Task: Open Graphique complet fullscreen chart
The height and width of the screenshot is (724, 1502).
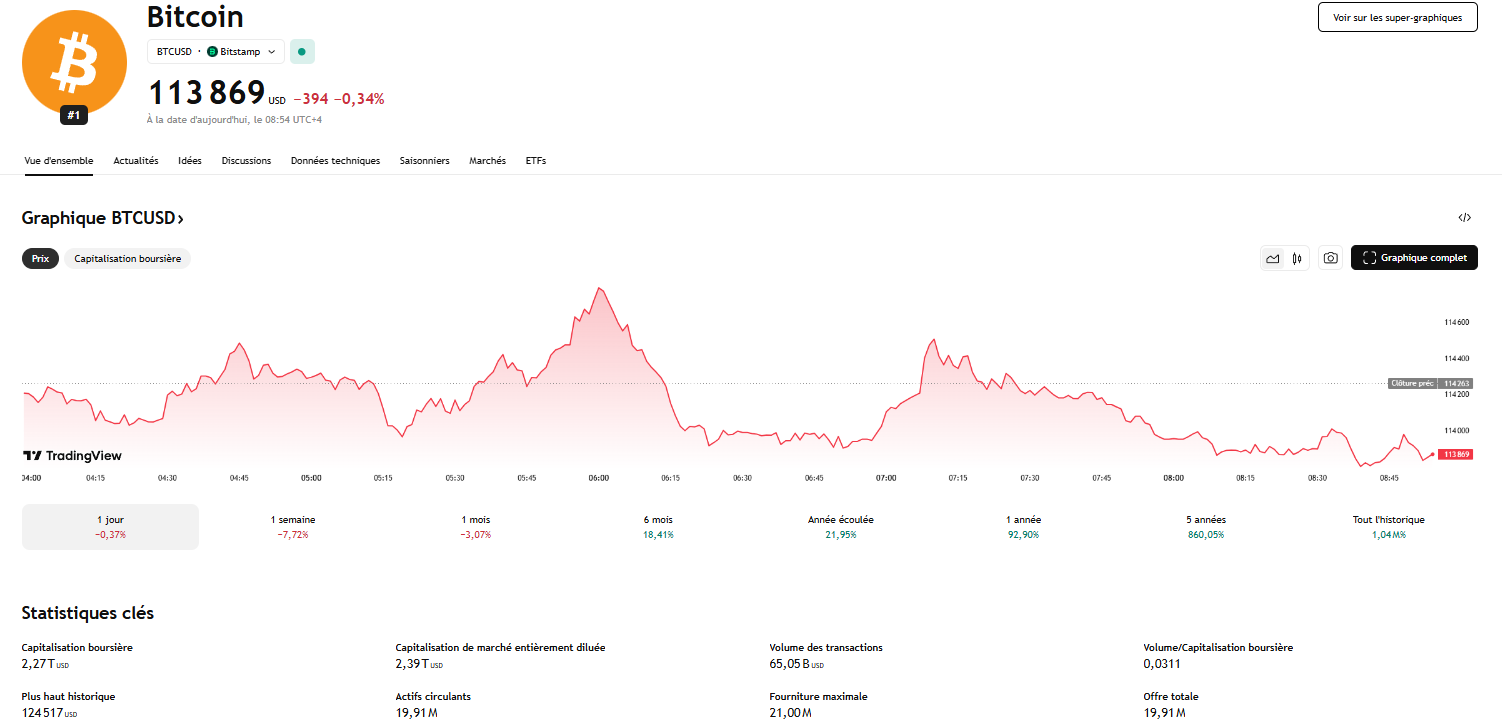Action: click(1414, 258)
